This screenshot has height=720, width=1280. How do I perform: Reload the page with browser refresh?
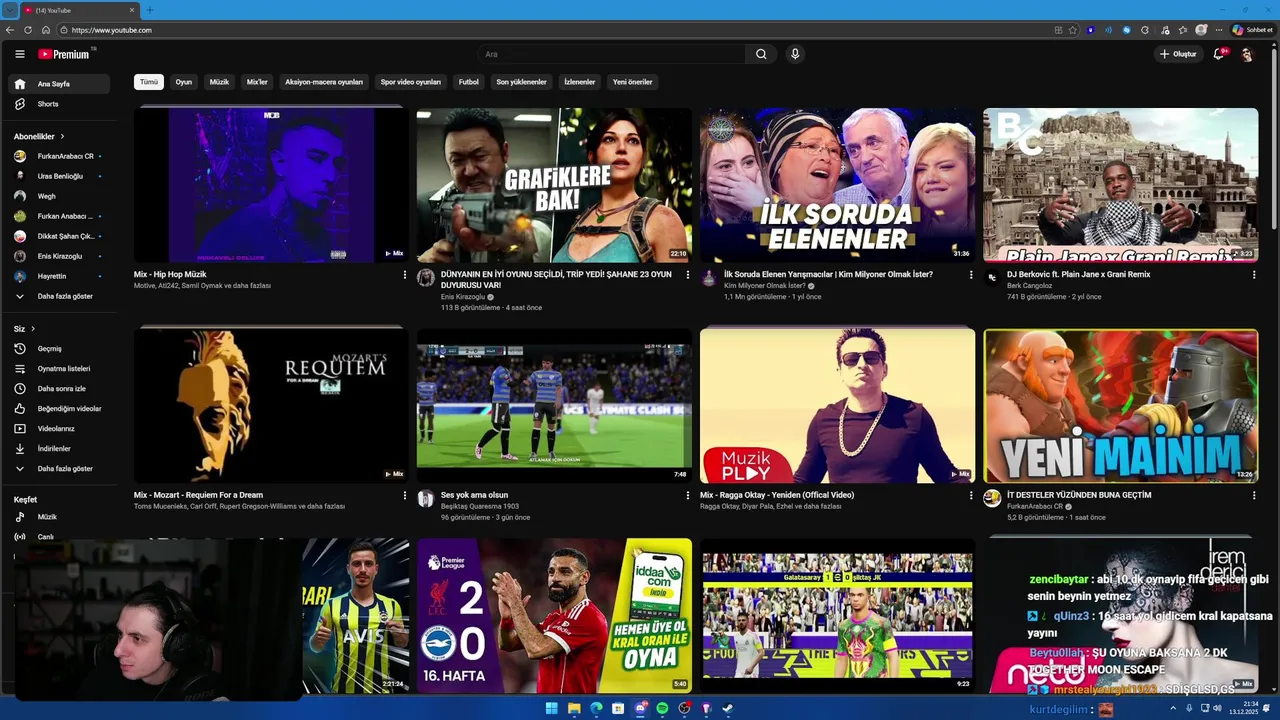[28, 30]
